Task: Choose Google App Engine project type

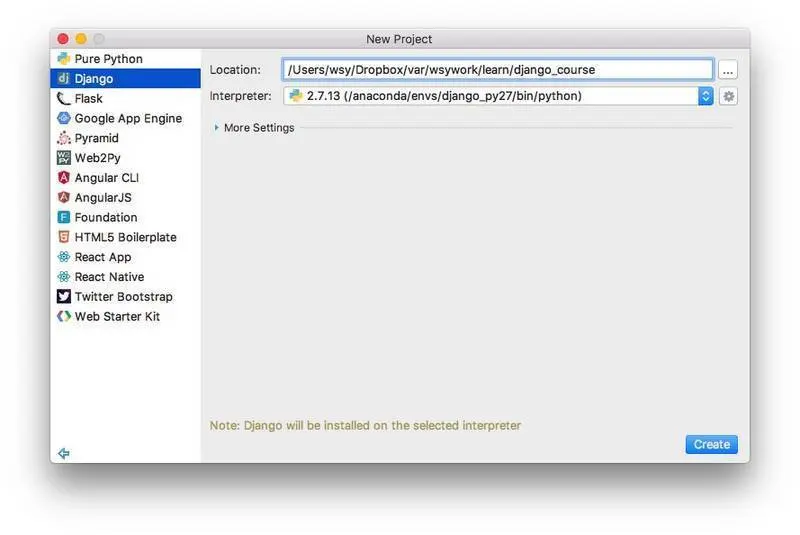Action: tap(126, 118)
